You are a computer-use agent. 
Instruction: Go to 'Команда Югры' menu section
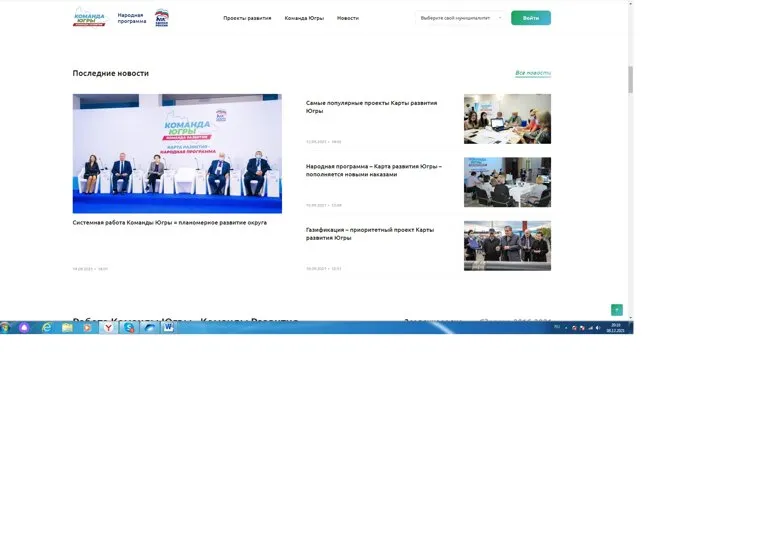tap(303, 18)
